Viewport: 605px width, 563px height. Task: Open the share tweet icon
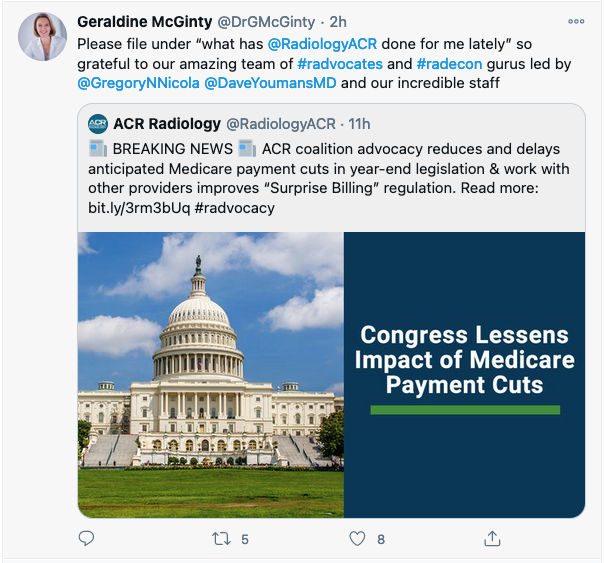point(492,538)
